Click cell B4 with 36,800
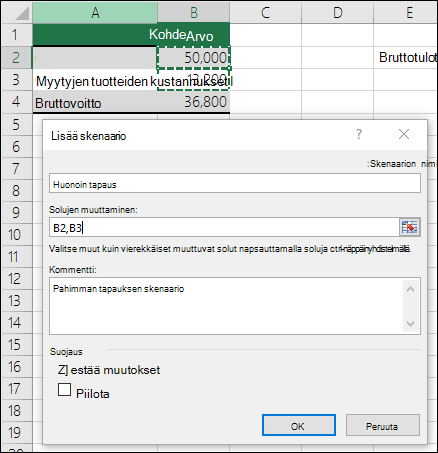Screen dimensions: 438x453 (194, 102)
